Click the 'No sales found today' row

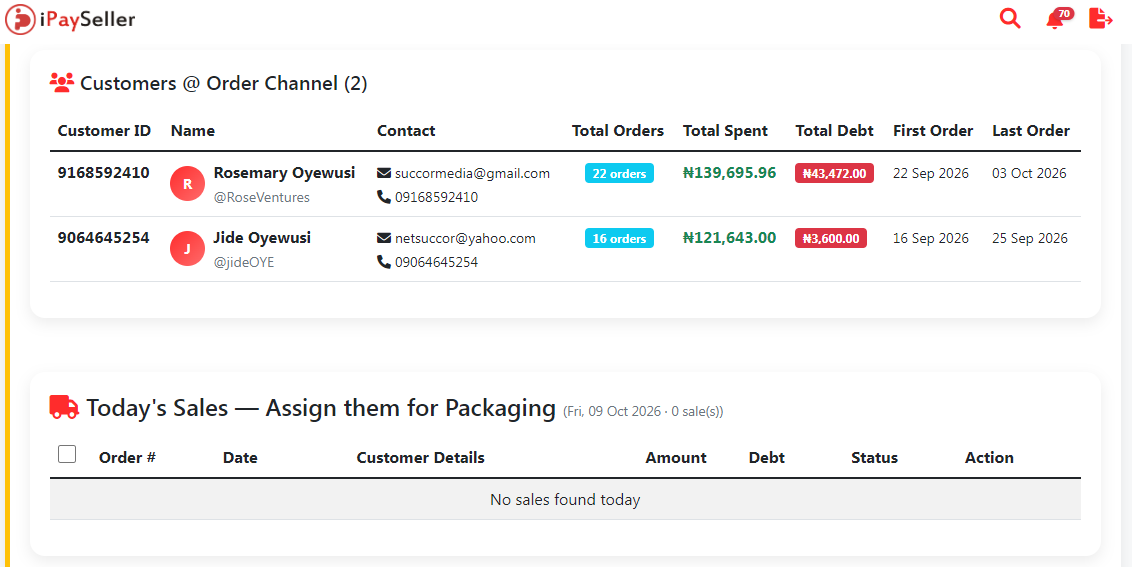pos(565,499)
